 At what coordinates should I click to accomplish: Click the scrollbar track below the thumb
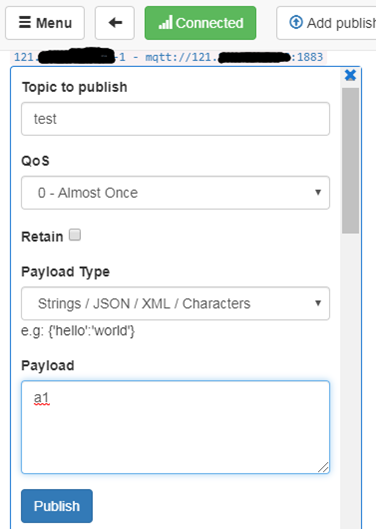pyautogui.click(x=350, y=381)
